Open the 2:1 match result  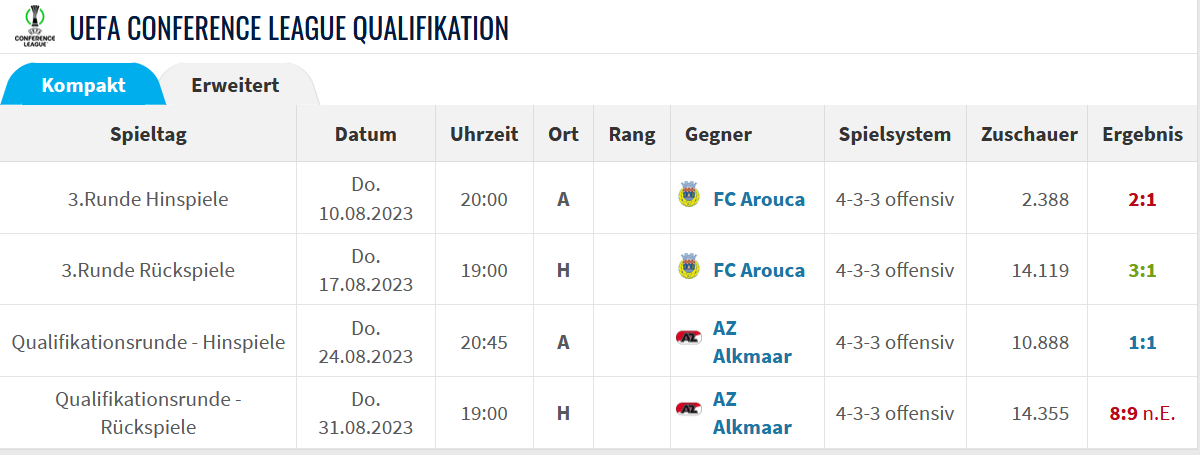point(1142,199)
